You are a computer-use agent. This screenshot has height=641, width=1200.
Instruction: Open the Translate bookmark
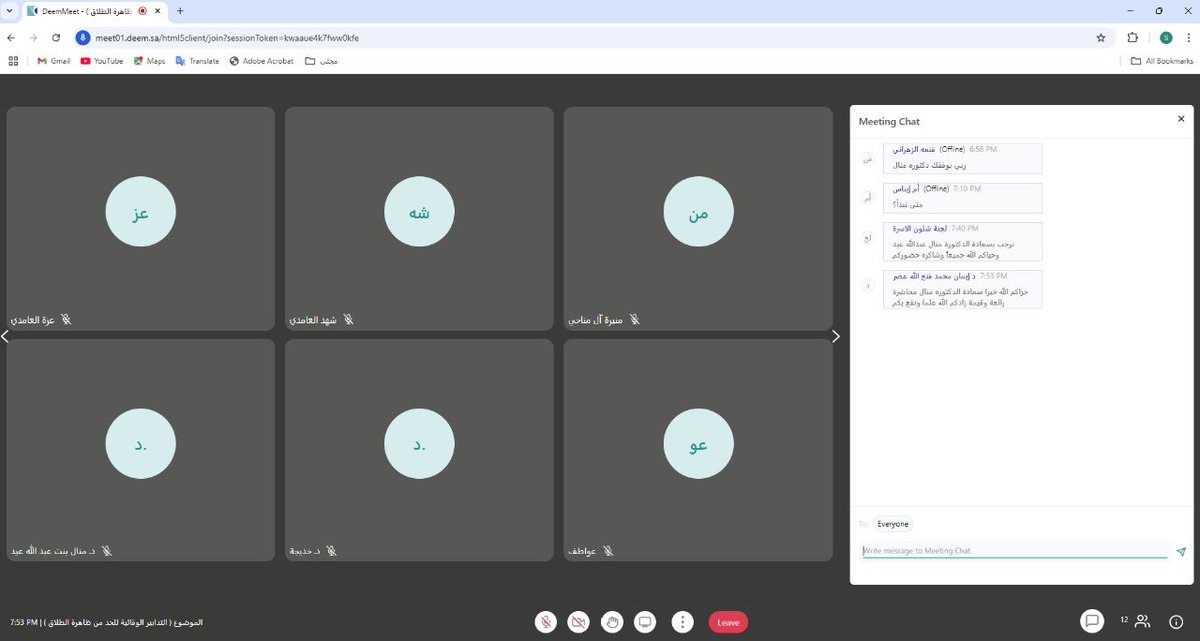coord(197,60)
